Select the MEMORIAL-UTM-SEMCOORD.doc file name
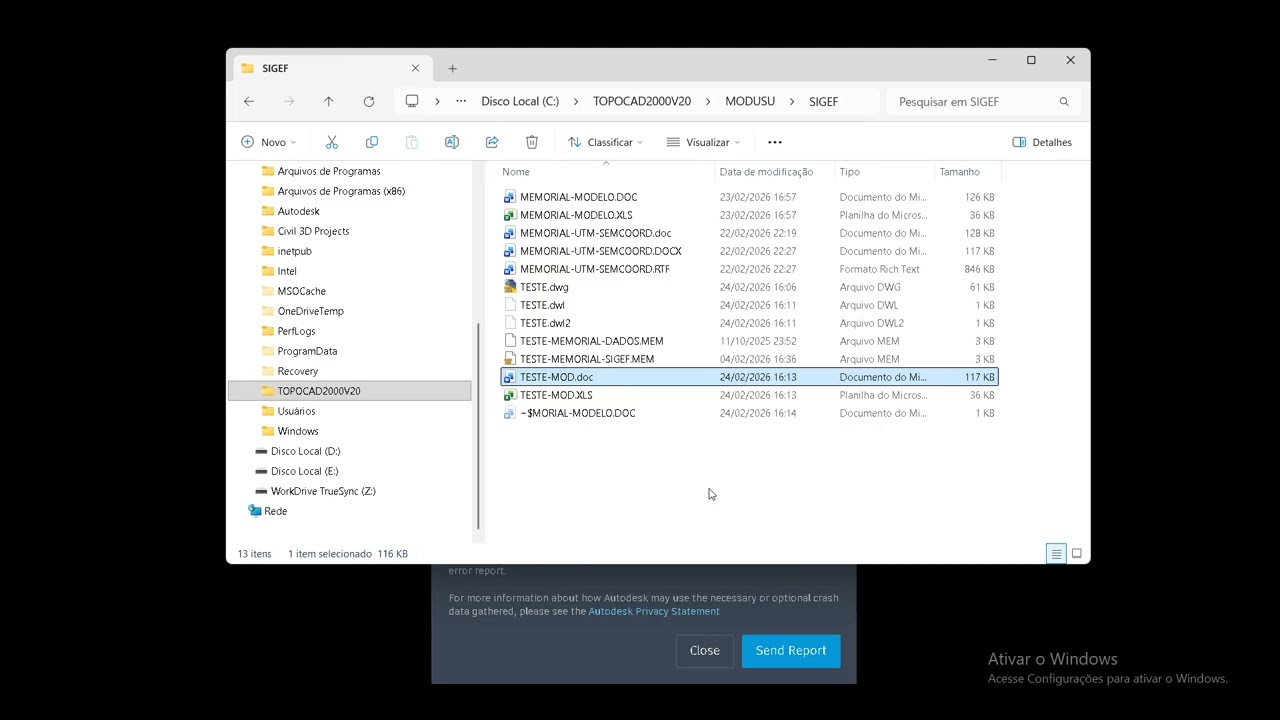The height and width of the screenshot is (720, 1280). click(596, 233)
